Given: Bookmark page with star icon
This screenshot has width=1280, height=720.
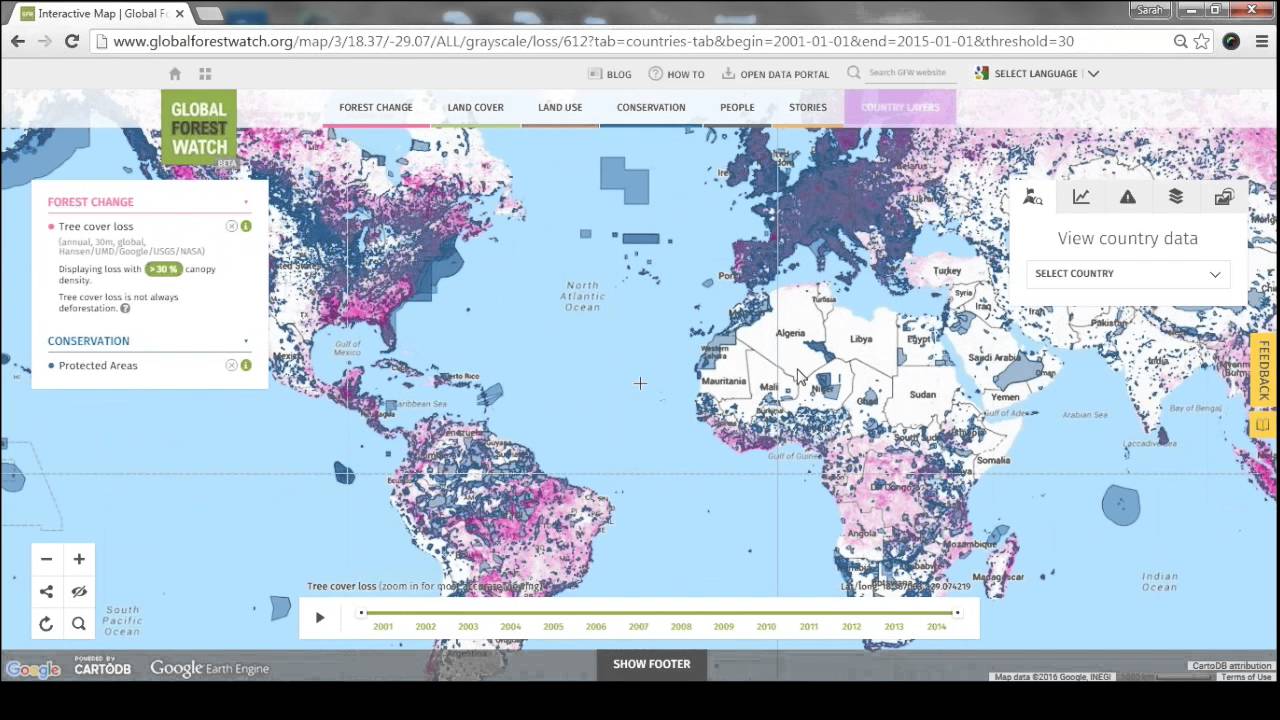Looking at the screenshot, I should pos(1202,41).
